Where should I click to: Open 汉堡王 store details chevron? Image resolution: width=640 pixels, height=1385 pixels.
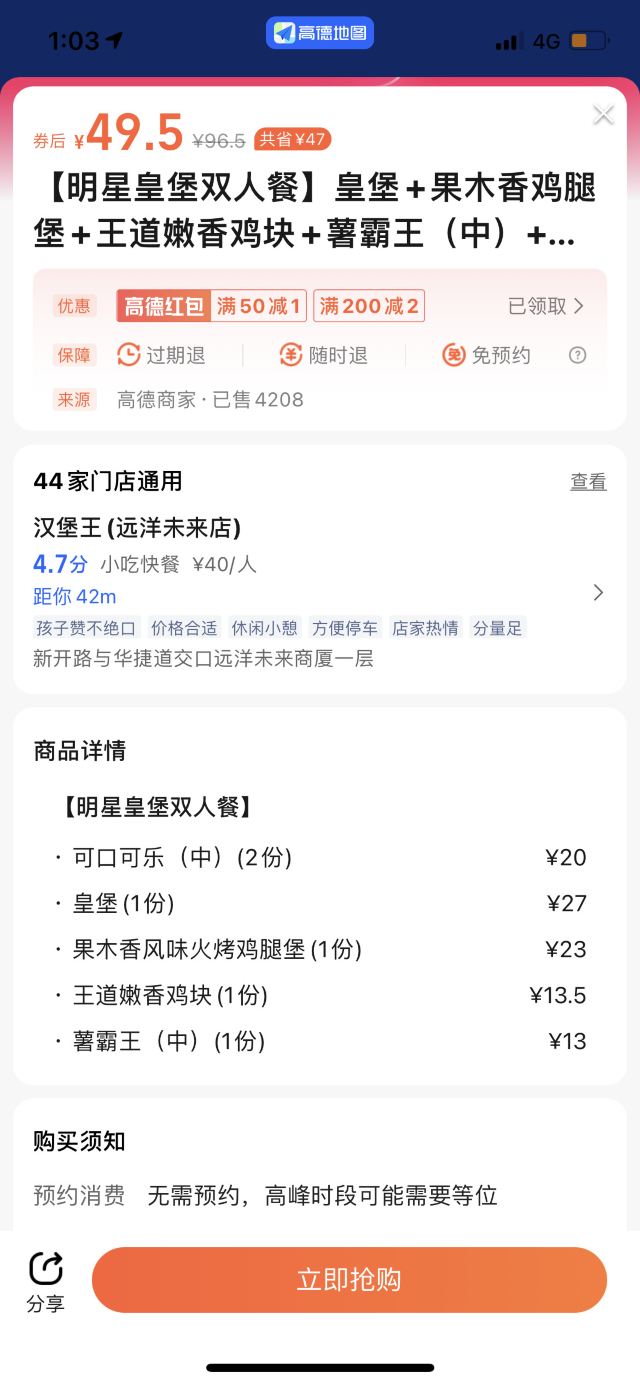coord(598,593)
